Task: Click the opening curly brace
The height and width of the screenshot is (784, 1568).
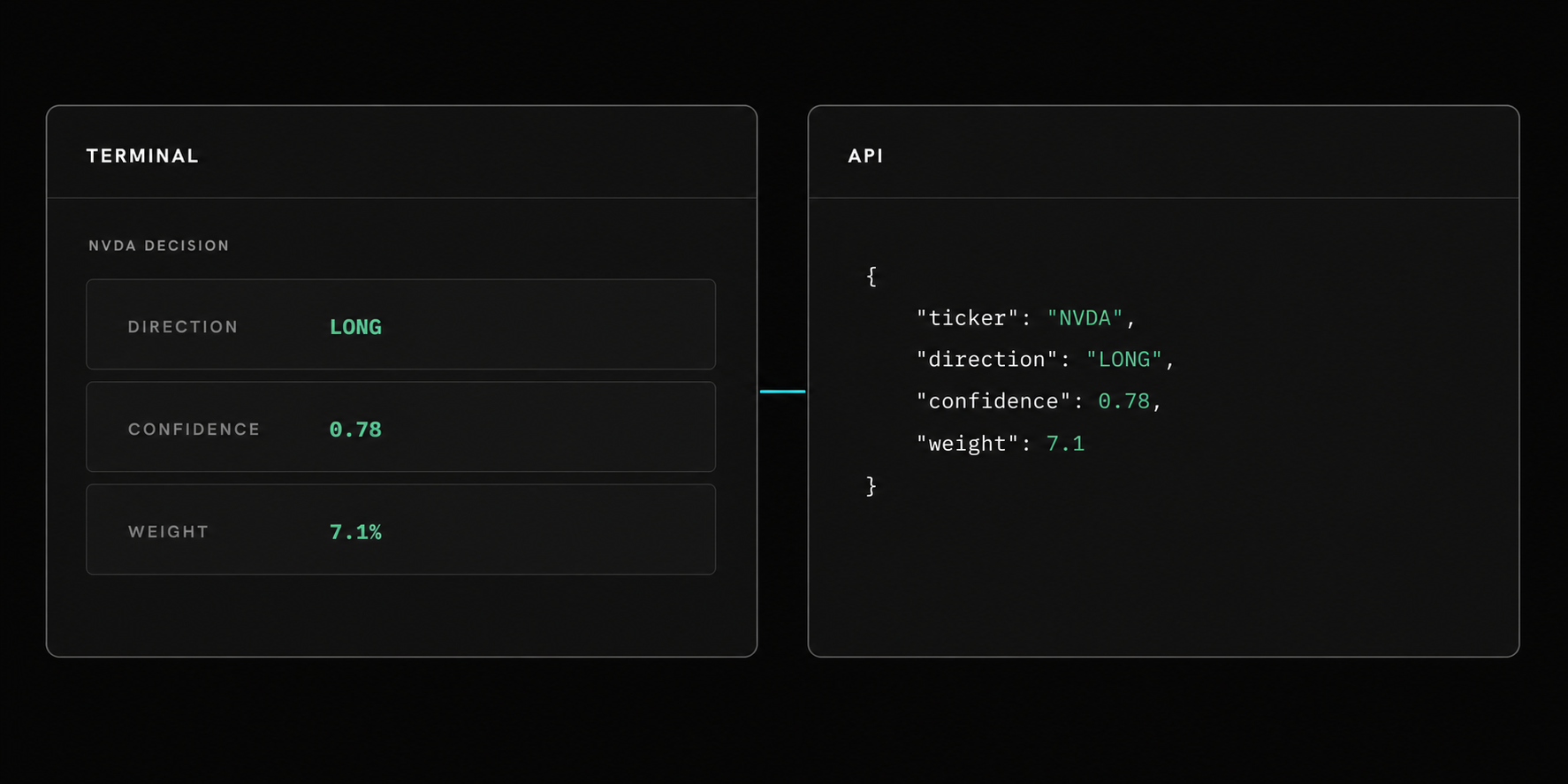Action: click(x=872, y=277)
